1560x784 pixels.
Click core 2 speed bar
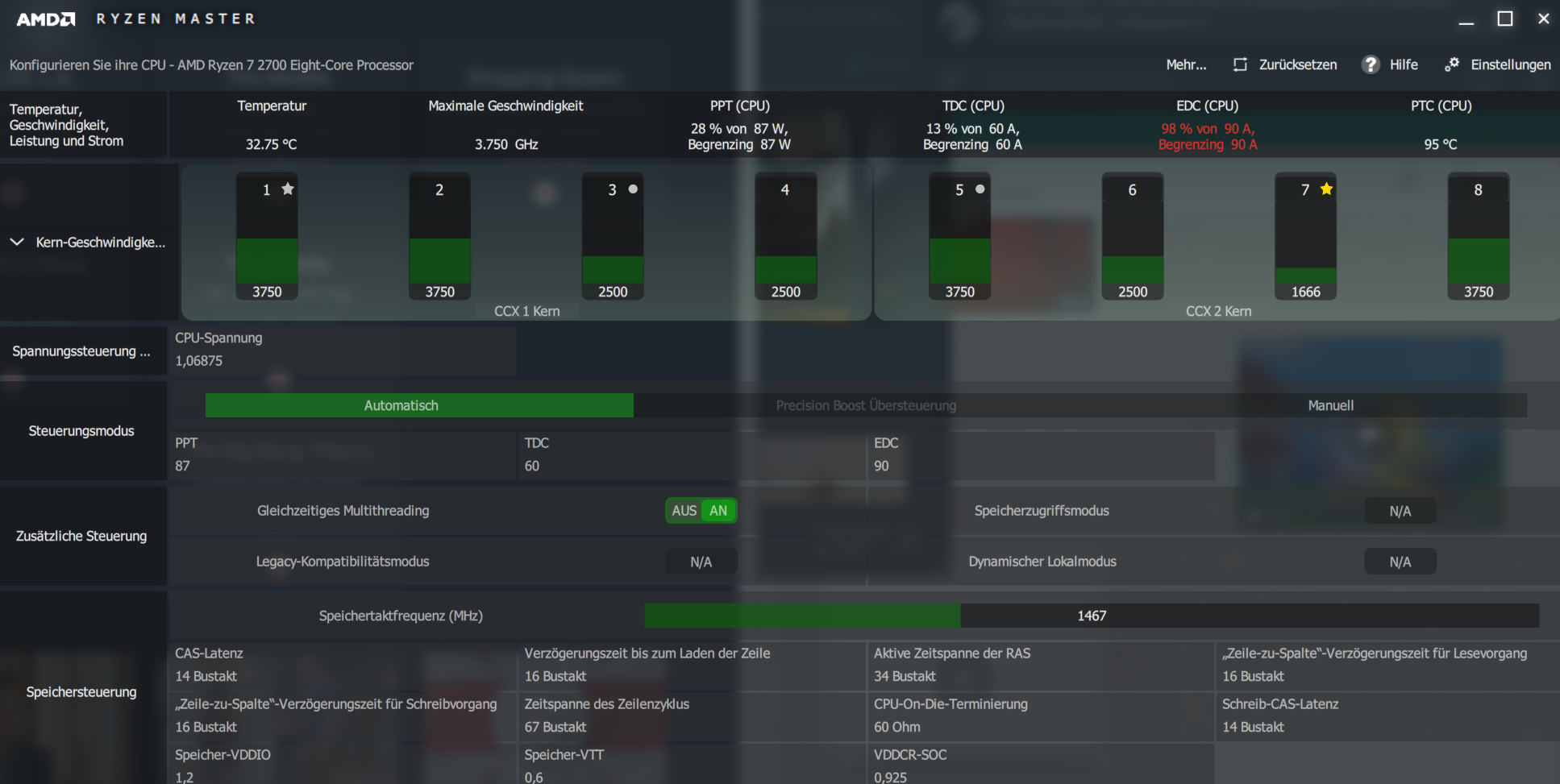coord(439,237)
